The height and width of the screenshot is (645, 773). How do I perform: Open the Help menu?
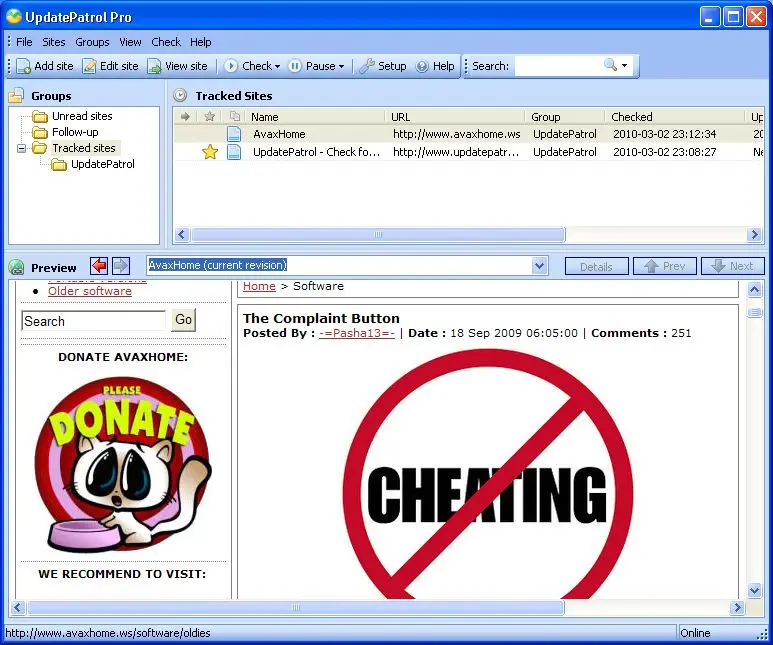201,42
